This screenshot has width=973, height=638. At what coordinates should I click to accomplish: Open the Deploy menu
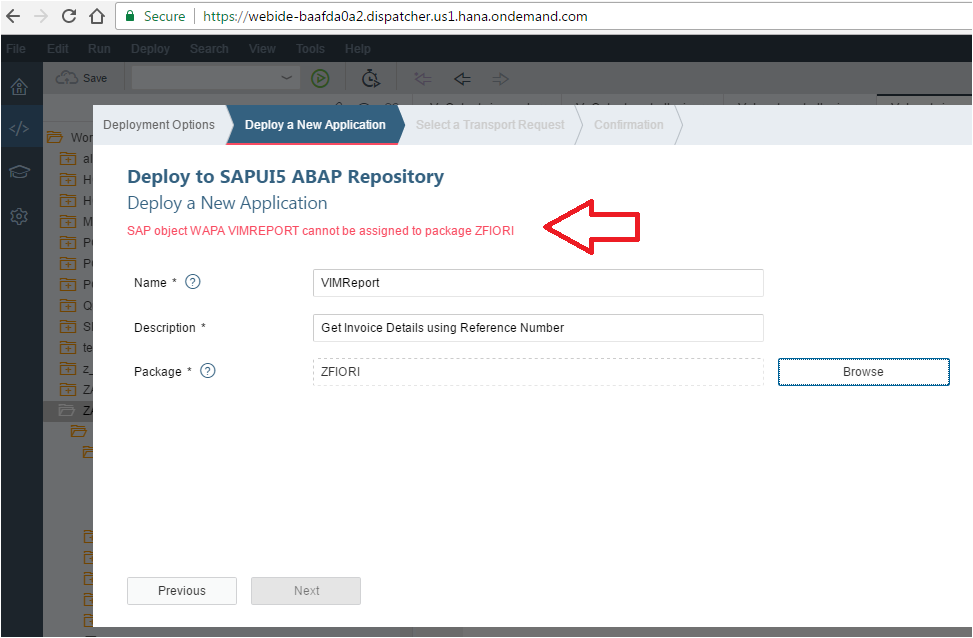150,48
